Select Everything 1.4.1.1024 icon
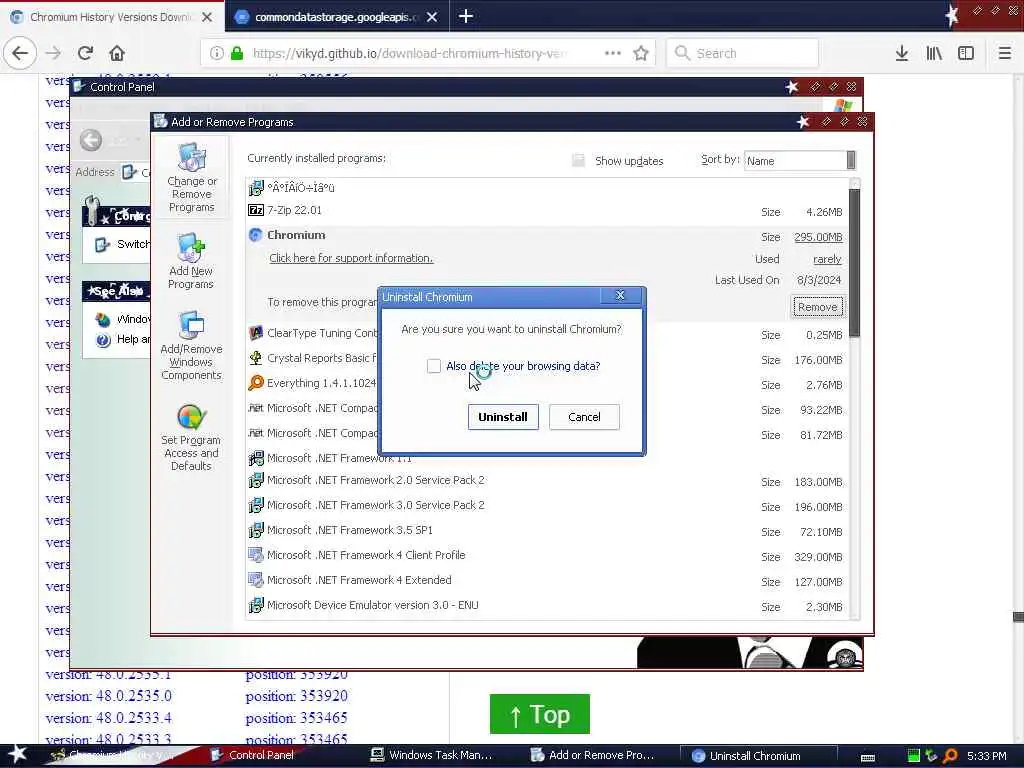Screen dimensions: 1024x768 [x=256, y=383]
